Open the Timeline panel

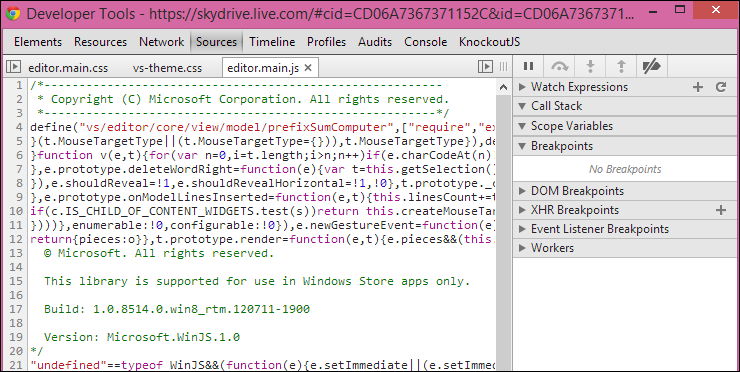(272, 42)
